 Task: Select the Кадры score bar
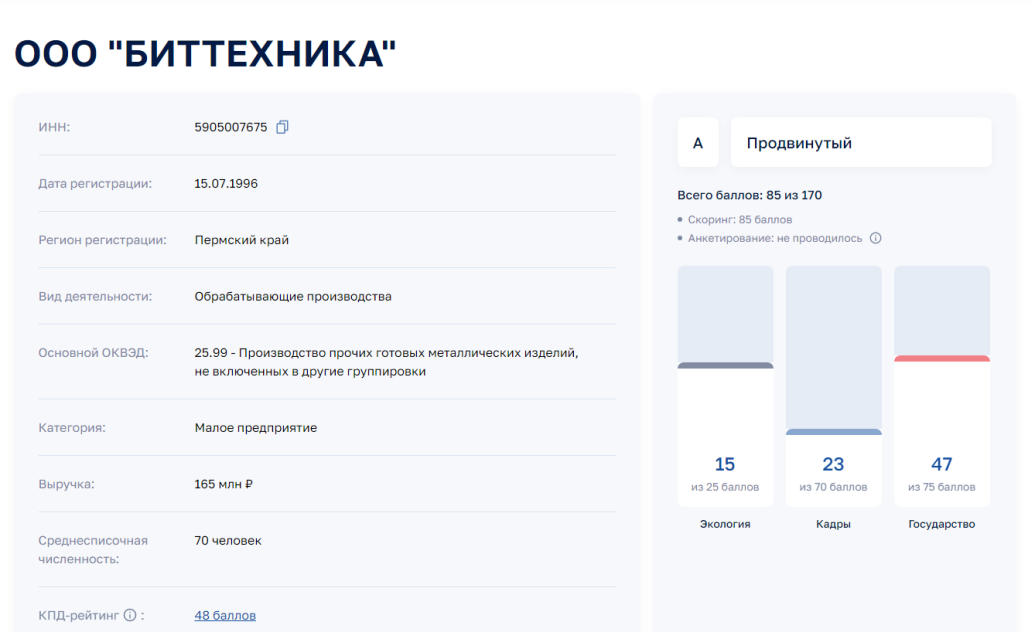click(x=834, y=386)
